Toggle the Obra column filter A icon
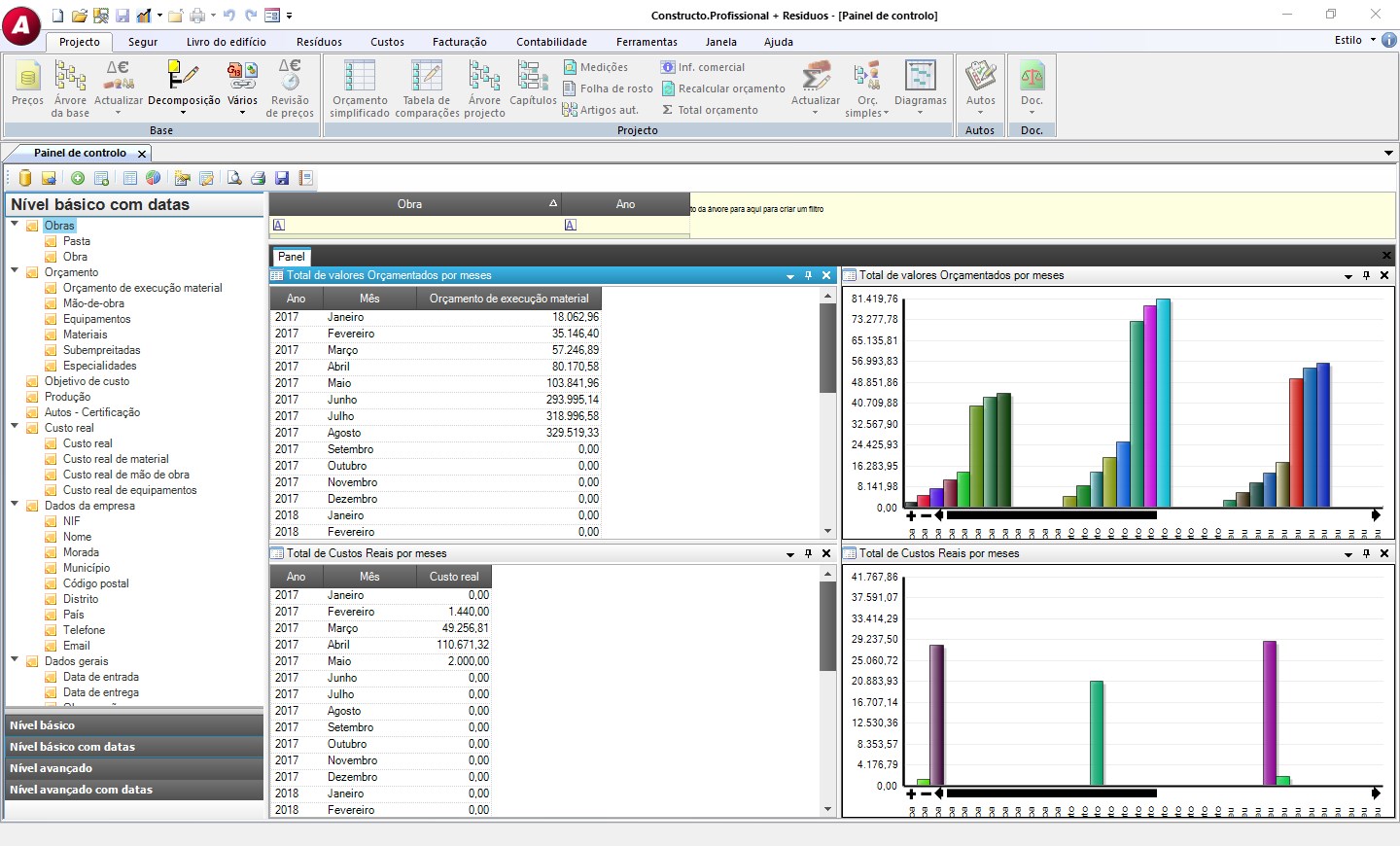 pyautogui.click(x=279, y=225)
